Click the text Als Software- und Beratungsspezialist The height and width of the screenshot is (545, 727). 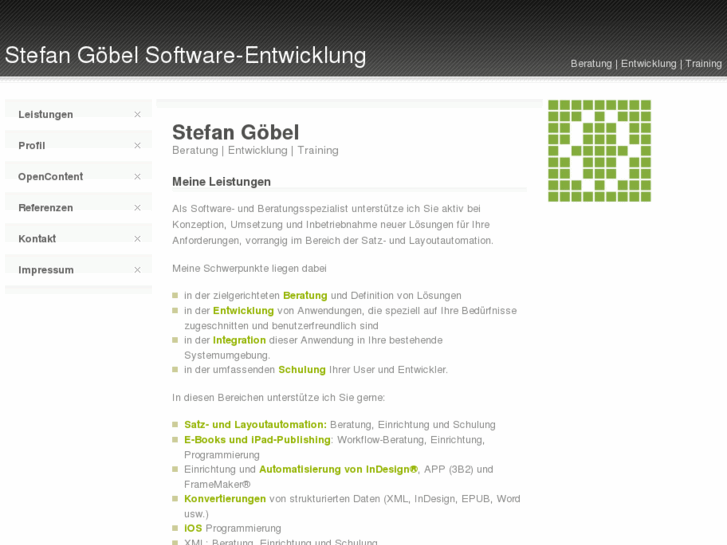pyautogui.click(x=260, y=209)
